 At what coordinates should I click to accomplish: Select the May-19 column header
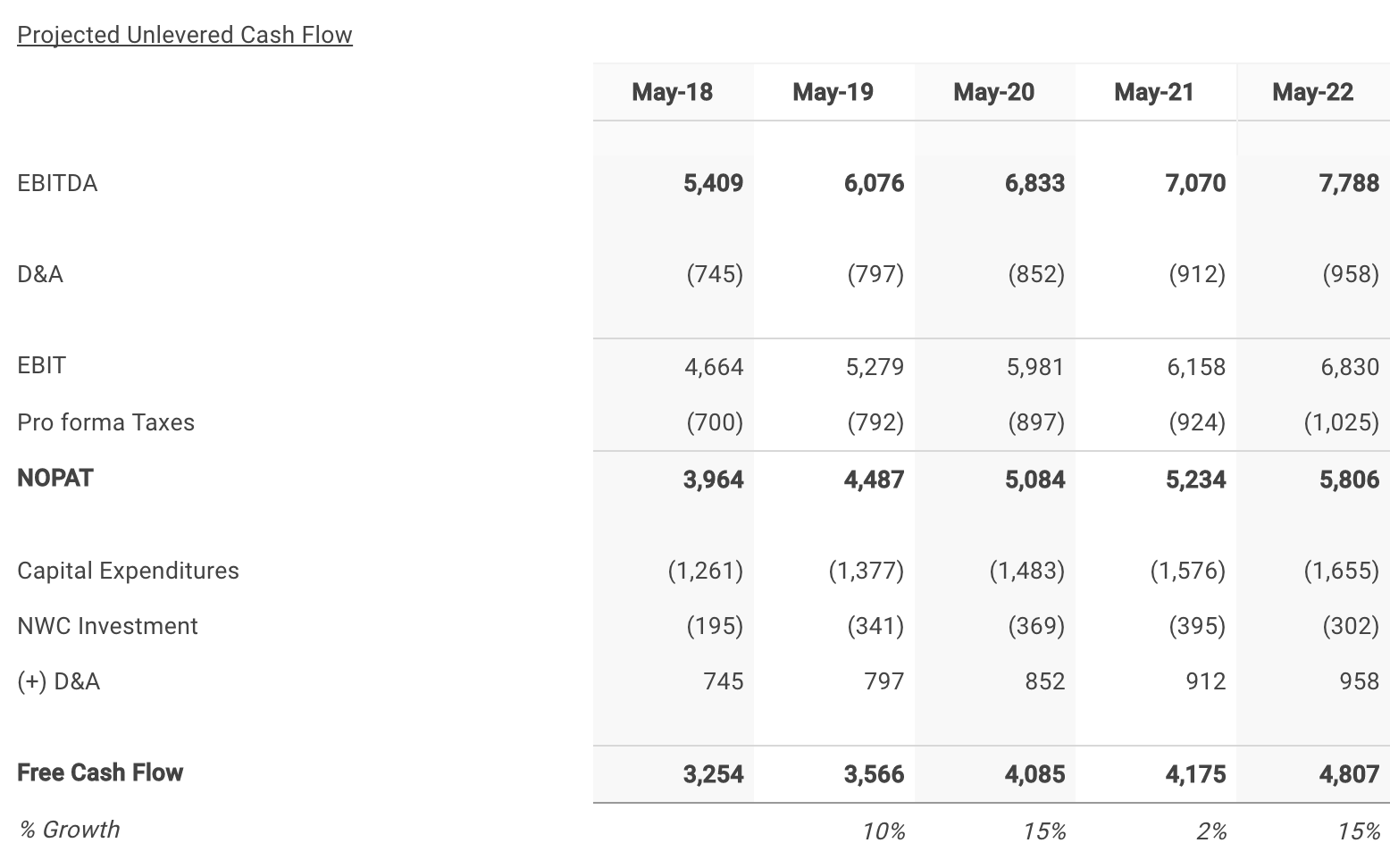(833, 92)
